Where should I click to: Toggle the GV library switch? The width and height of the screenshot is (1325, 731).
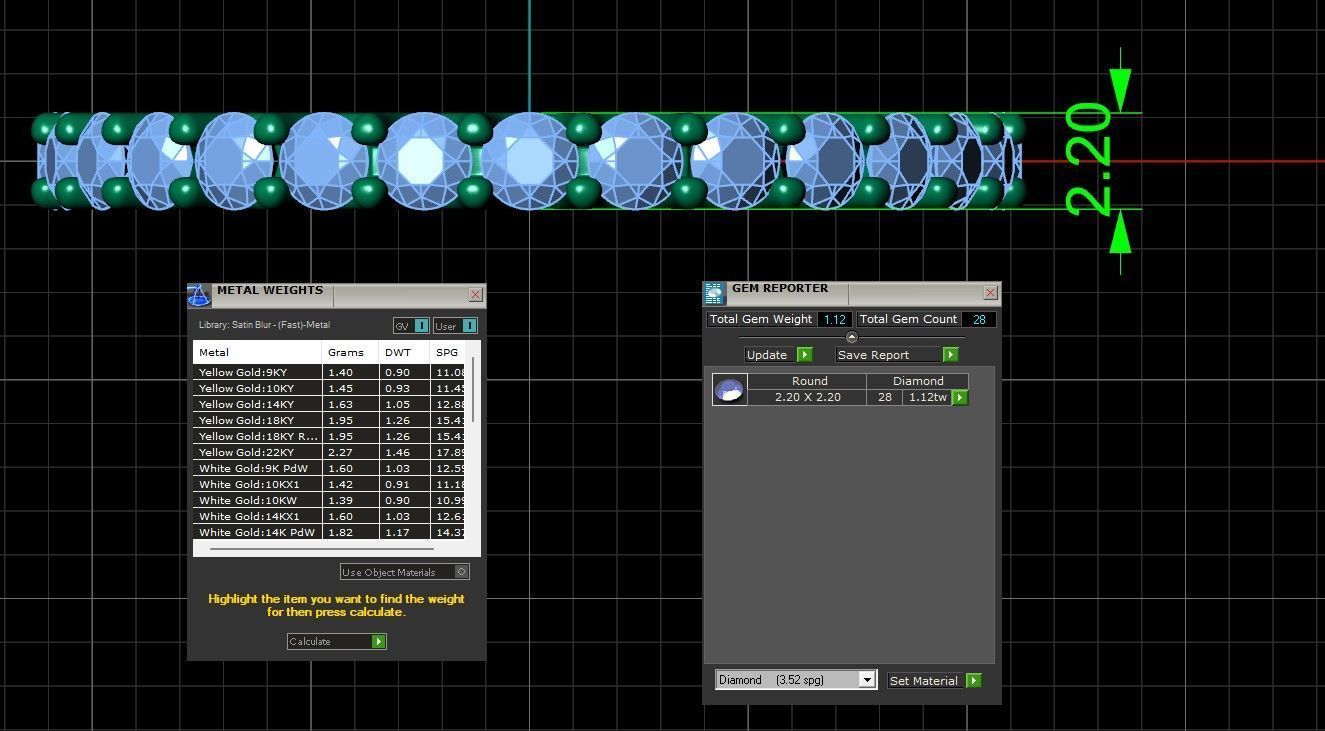(x=411, y=326)
